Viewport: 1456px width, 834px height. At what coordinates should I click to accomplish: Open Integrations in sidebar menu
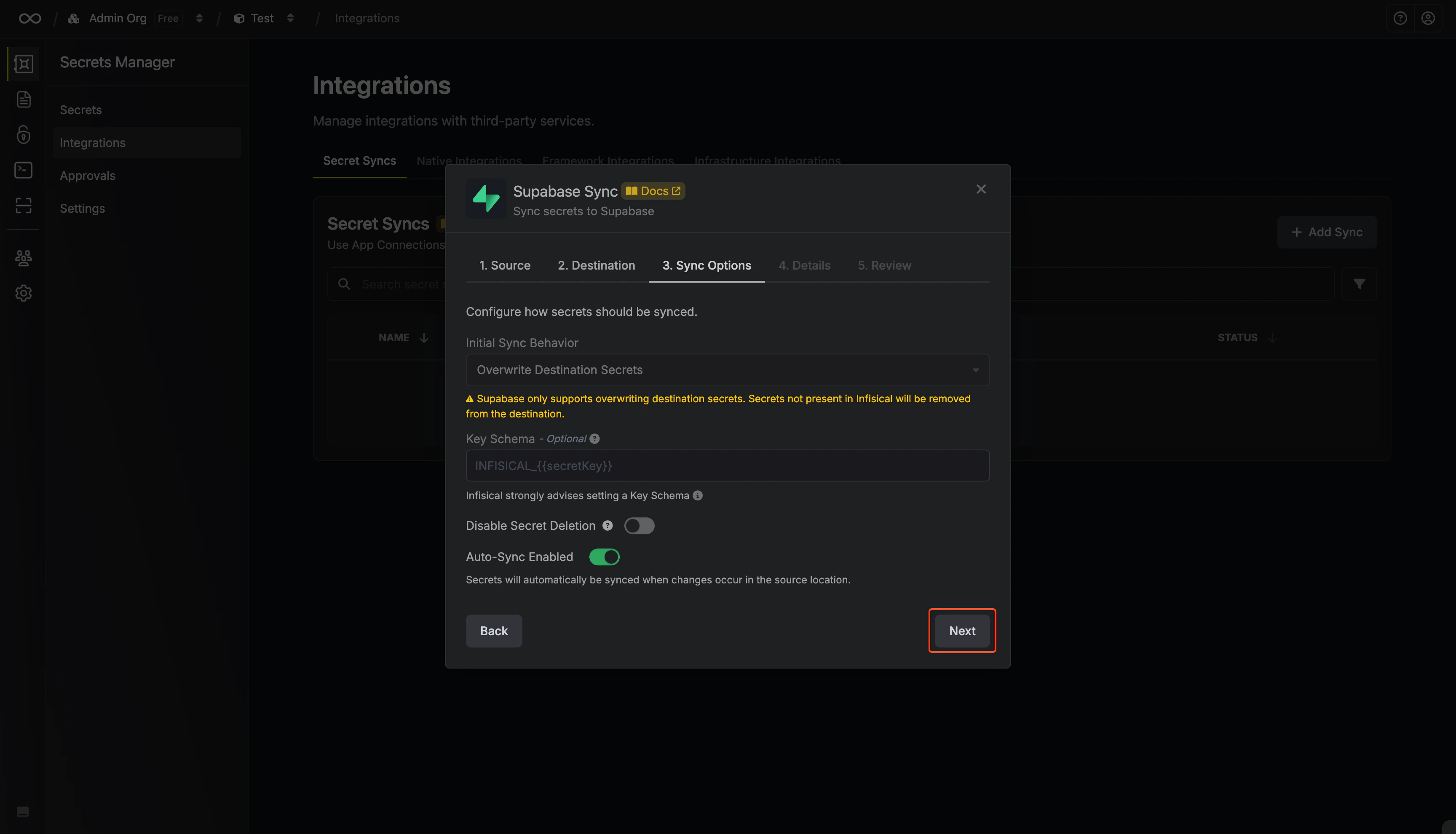click(146, 143)
